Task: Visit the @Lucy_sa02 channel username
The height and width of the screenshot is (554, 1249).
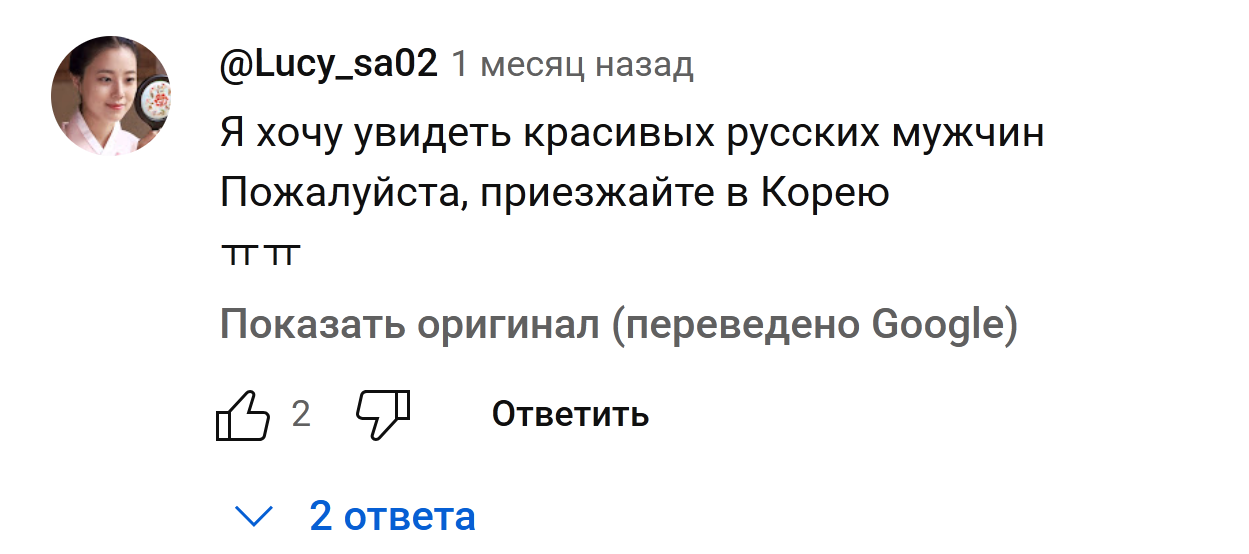Action: point(329,65)
